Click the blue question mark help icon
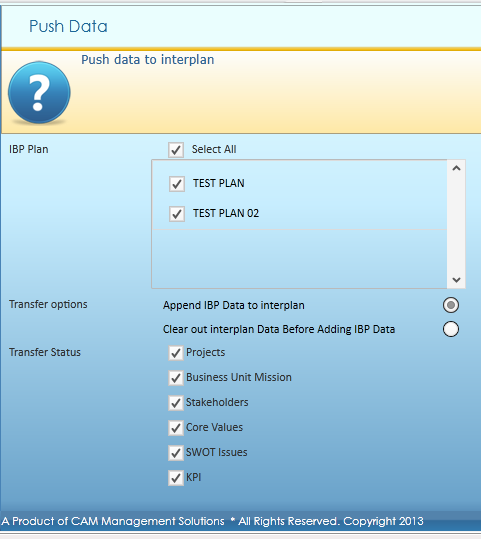 tap(39, 92)
